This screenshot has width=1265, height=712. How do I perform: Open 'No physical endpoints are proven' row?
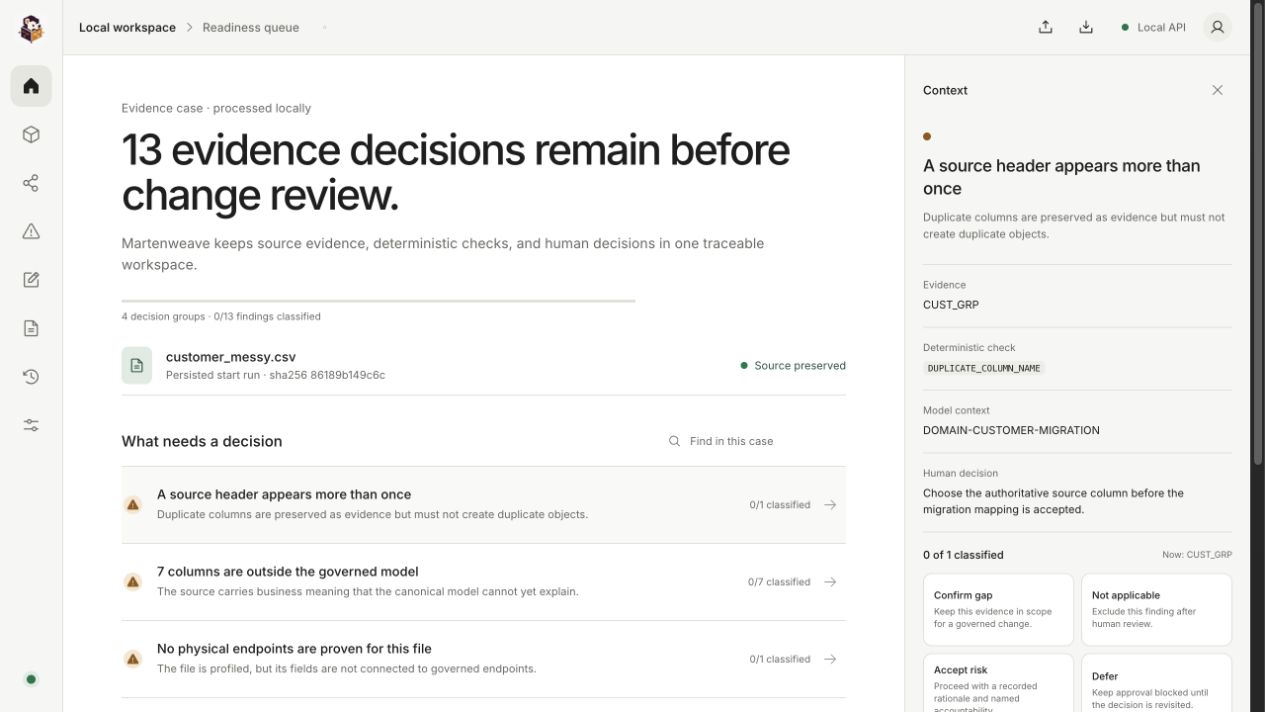[x=484, y=659]
